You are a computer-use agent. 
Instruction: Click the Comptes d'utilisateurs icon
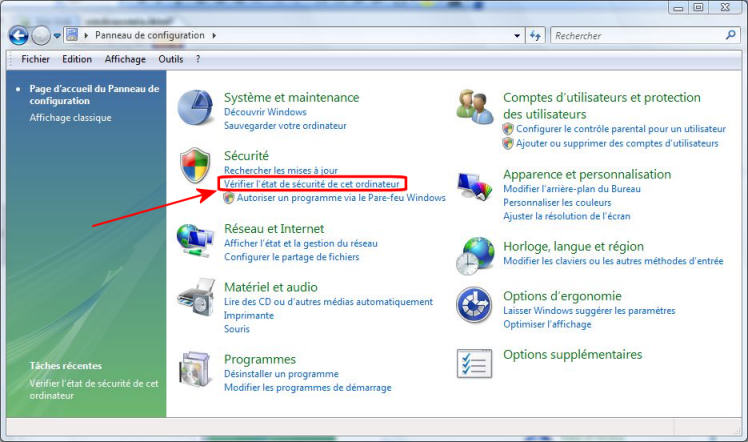tap(474, 107)
